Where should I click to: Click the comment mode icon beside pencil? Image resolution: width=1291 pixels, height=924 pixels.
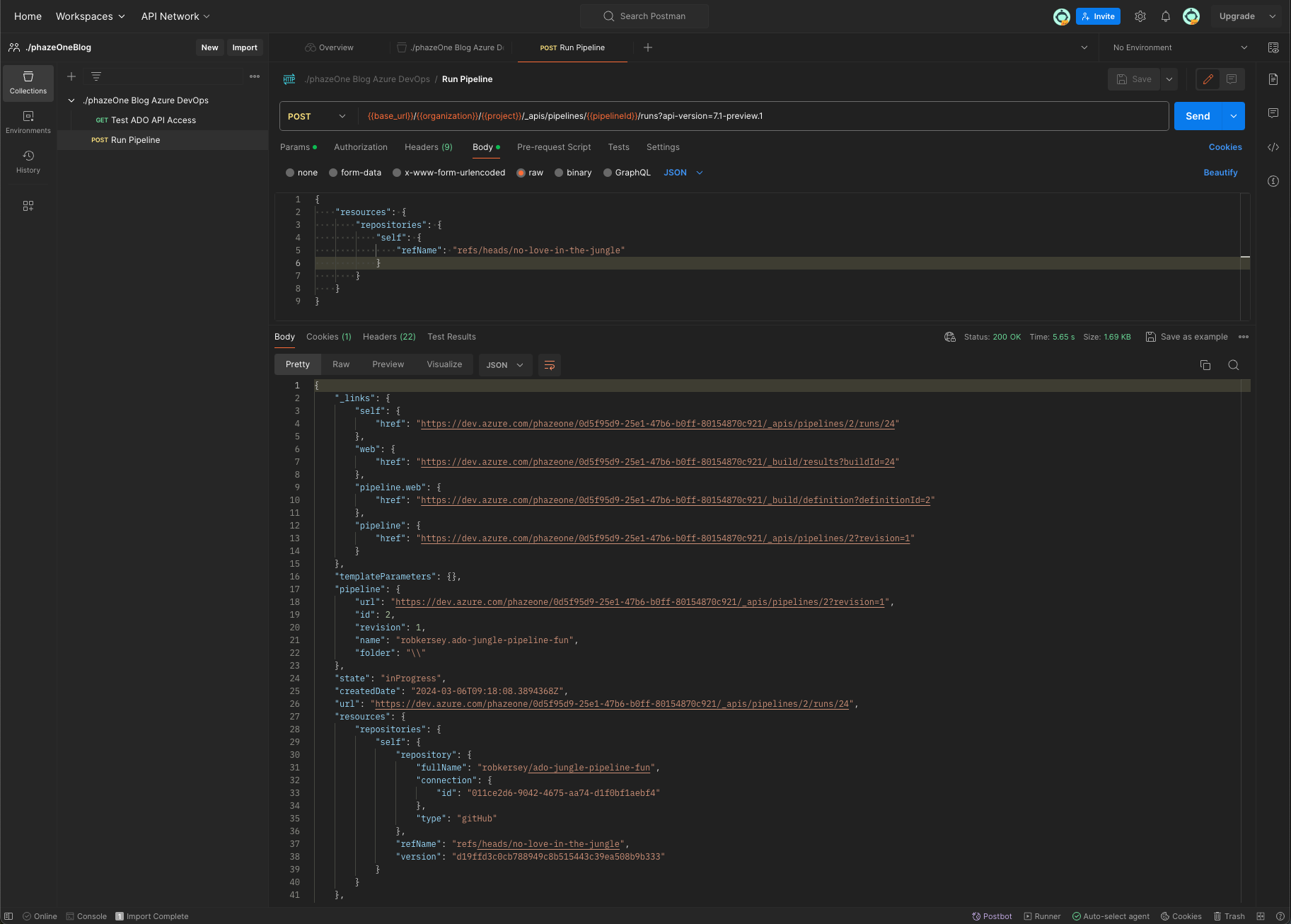tap(1232, 79)
